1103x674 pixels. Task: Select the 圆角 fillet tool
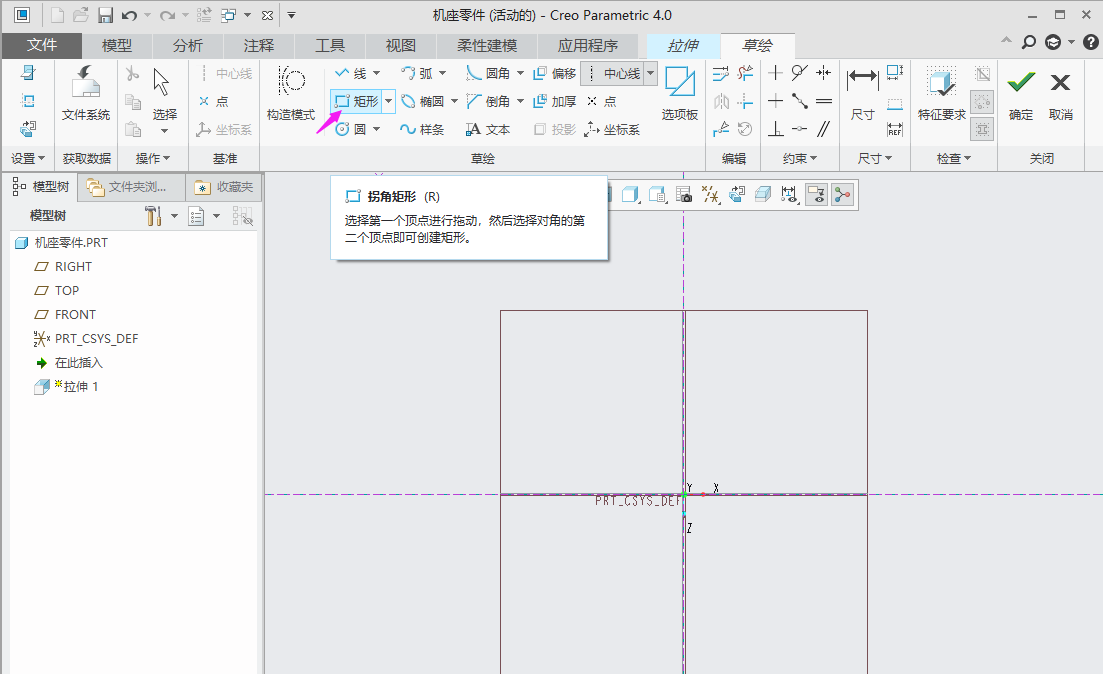[488, 73]
